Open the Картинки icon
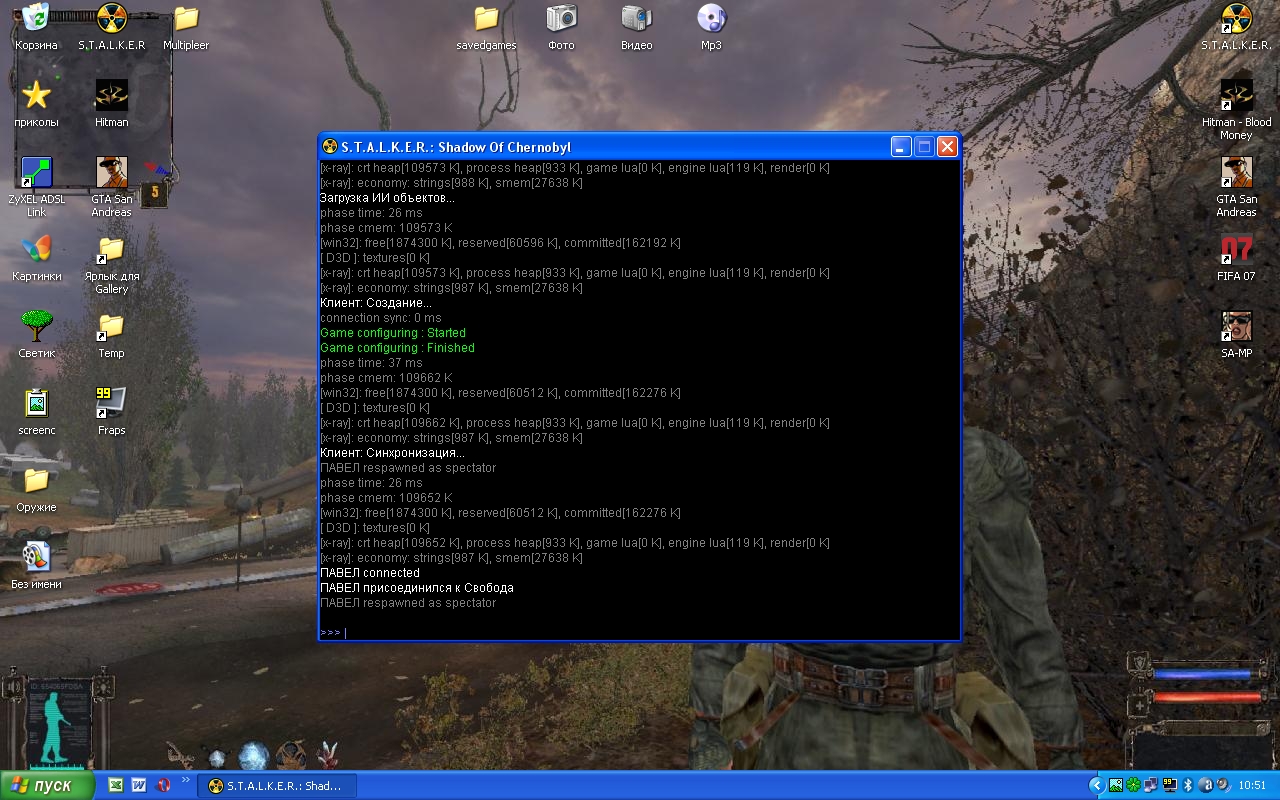 (36, 258)
